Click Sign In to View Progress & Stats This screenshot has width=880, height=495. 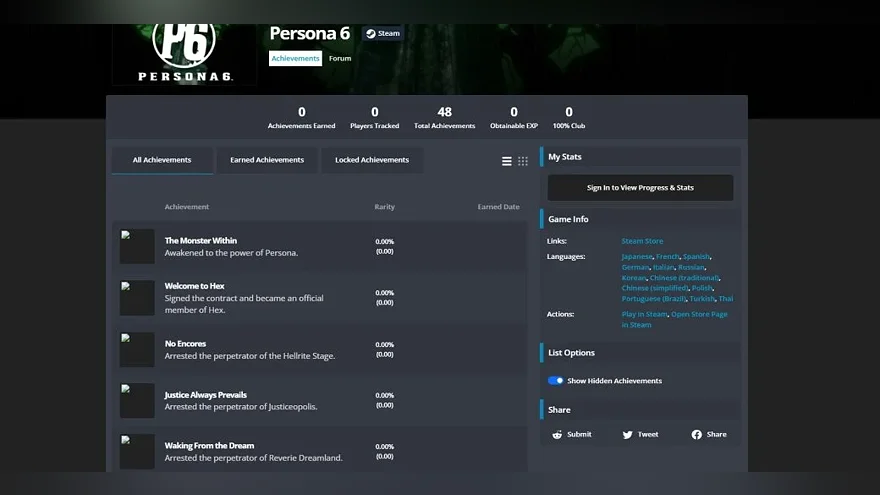(640, 187)
